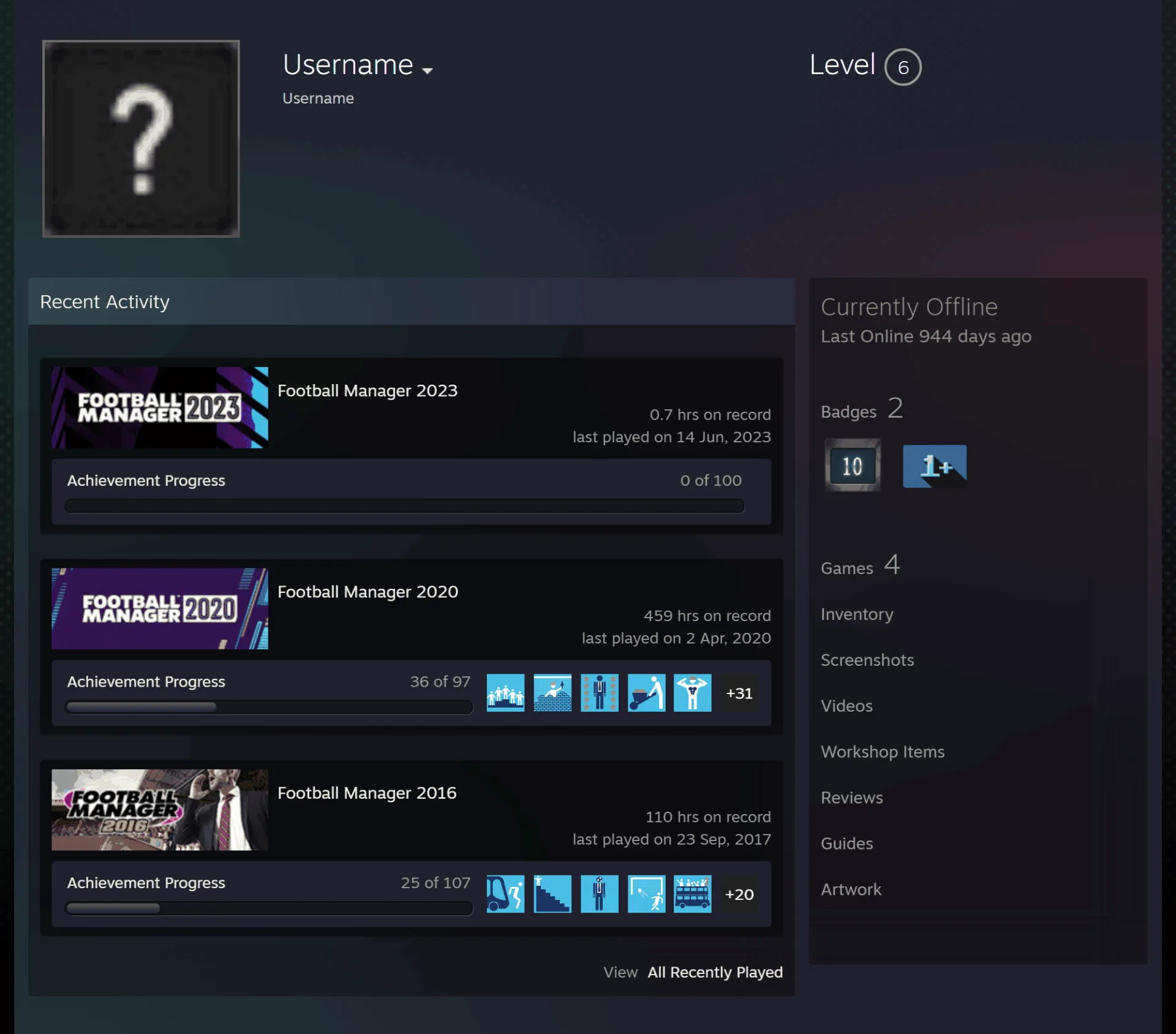The width and height of the screenshot is (1176, 1034).
Task: Click the profile avatar question mark image
Action: tap(141, 138)
